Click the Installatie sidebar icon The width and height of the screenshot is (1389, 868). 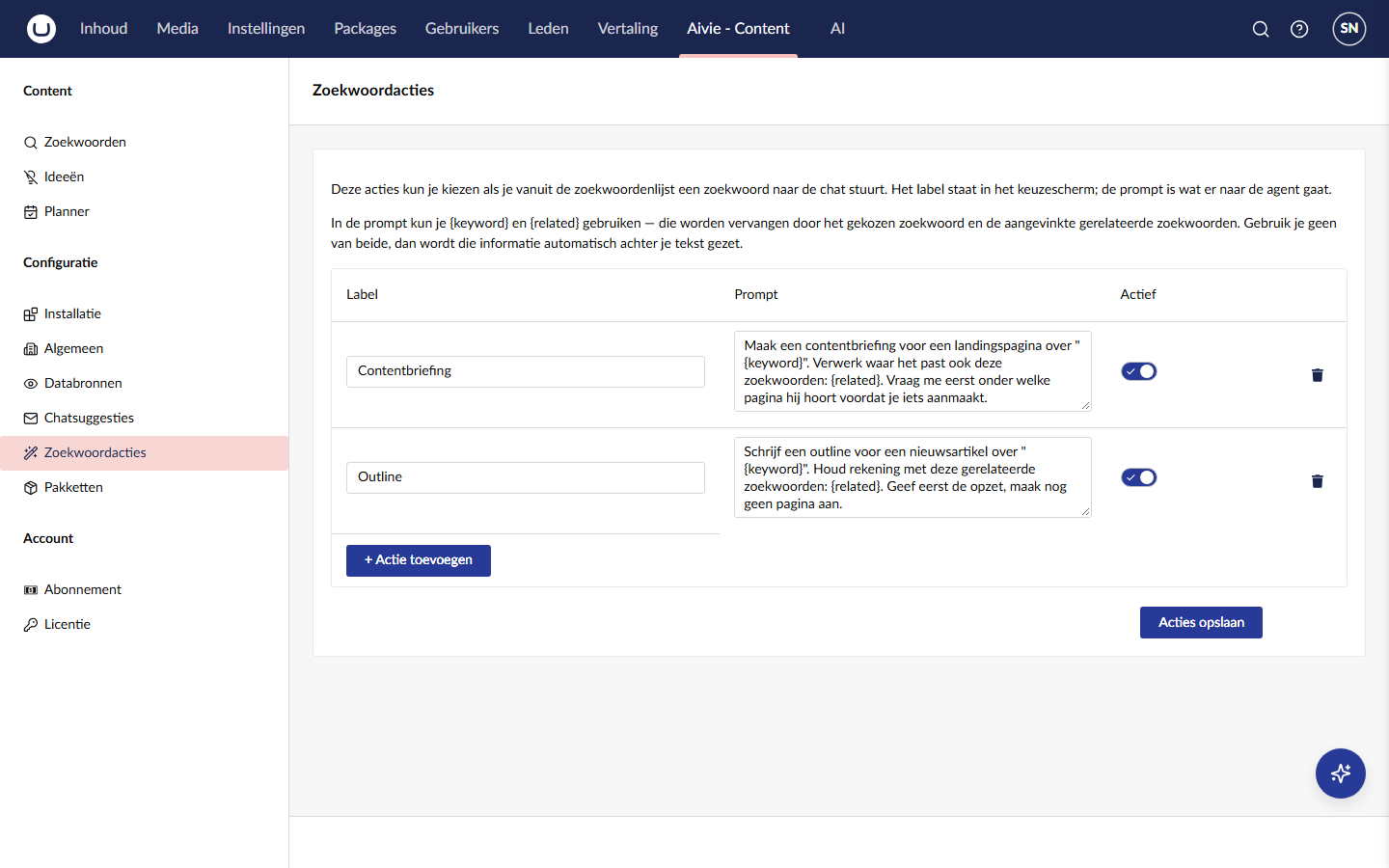tap(31, 314)
